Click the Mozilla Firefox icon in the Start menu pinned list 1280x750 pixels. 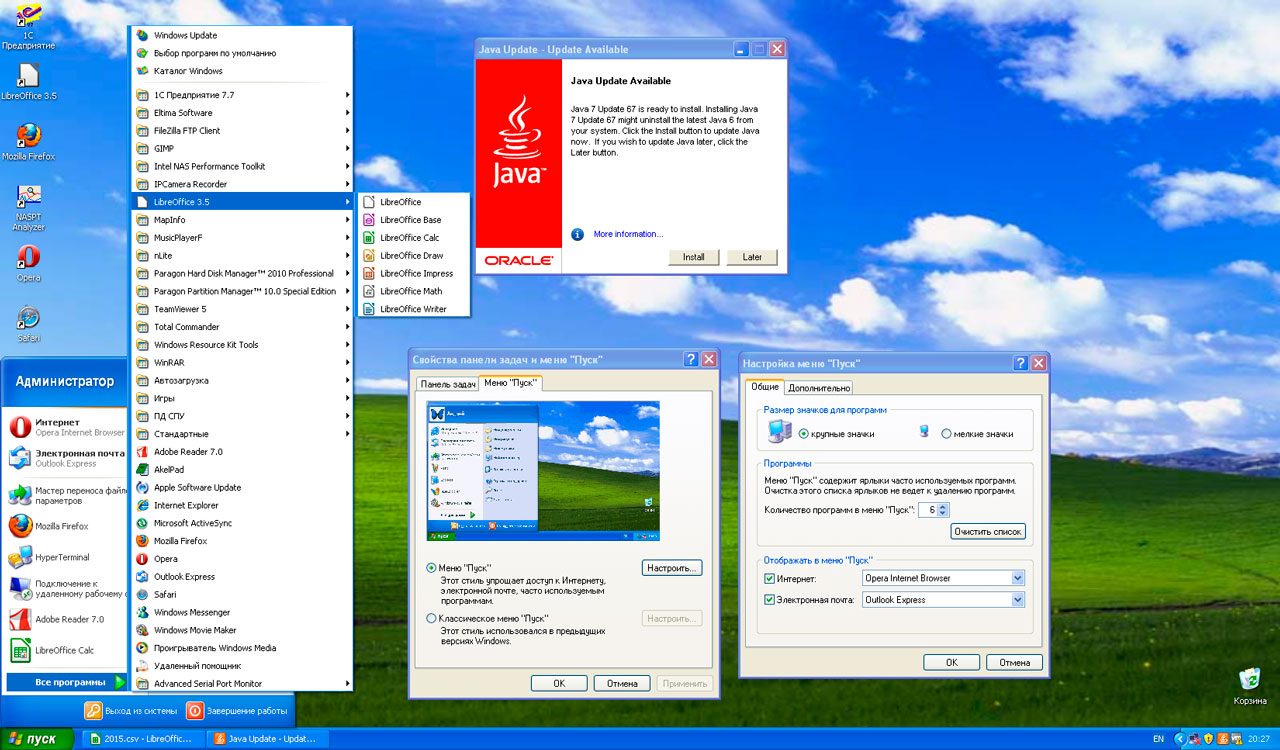click(20, 526)
